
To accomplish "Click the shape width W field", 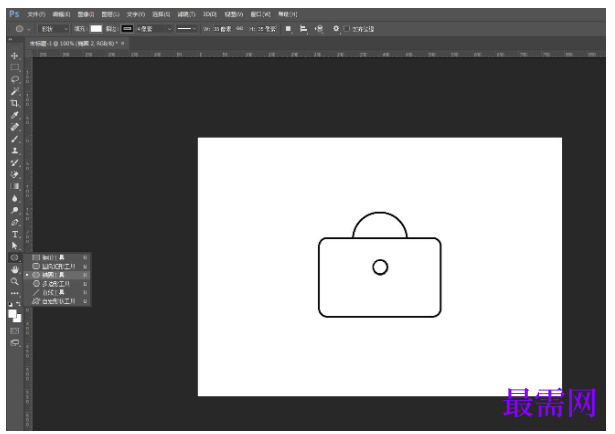I will click(x=222, y=29).
